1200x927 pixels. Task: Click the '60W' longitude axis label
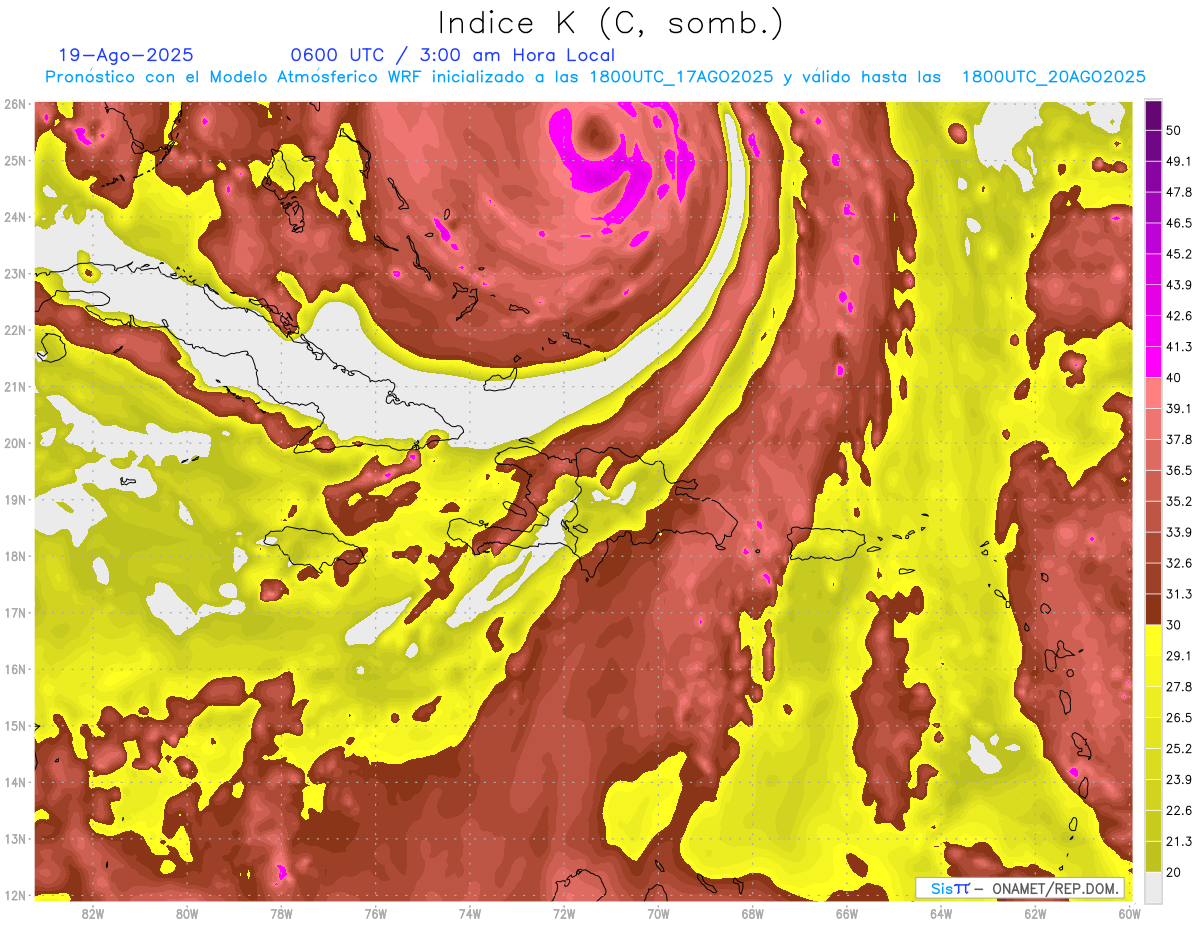1129,913
